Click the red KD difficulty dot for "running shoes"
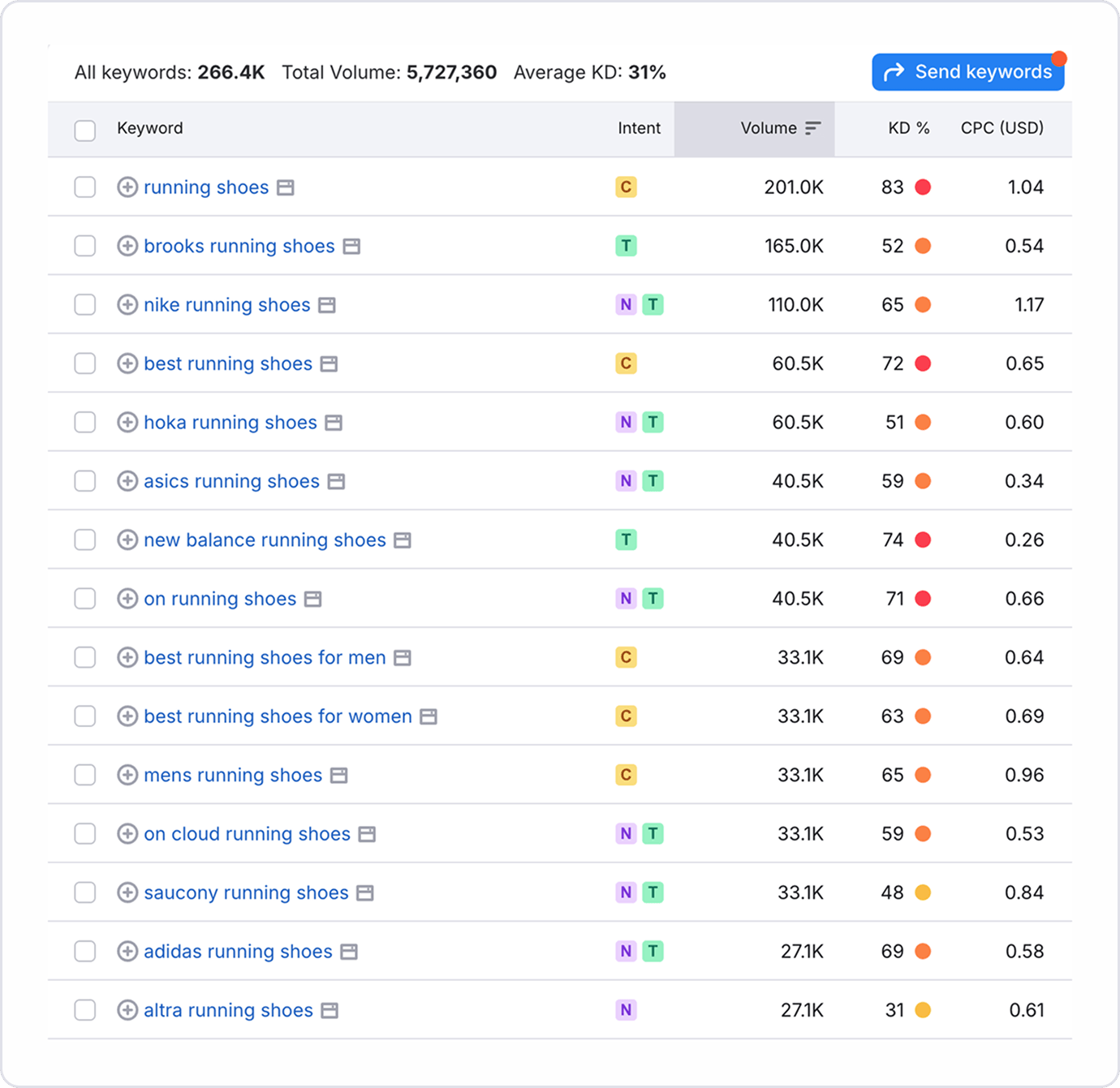Image resolution: width=1120 pixels, height=1088 pixels. pos(923,187)
